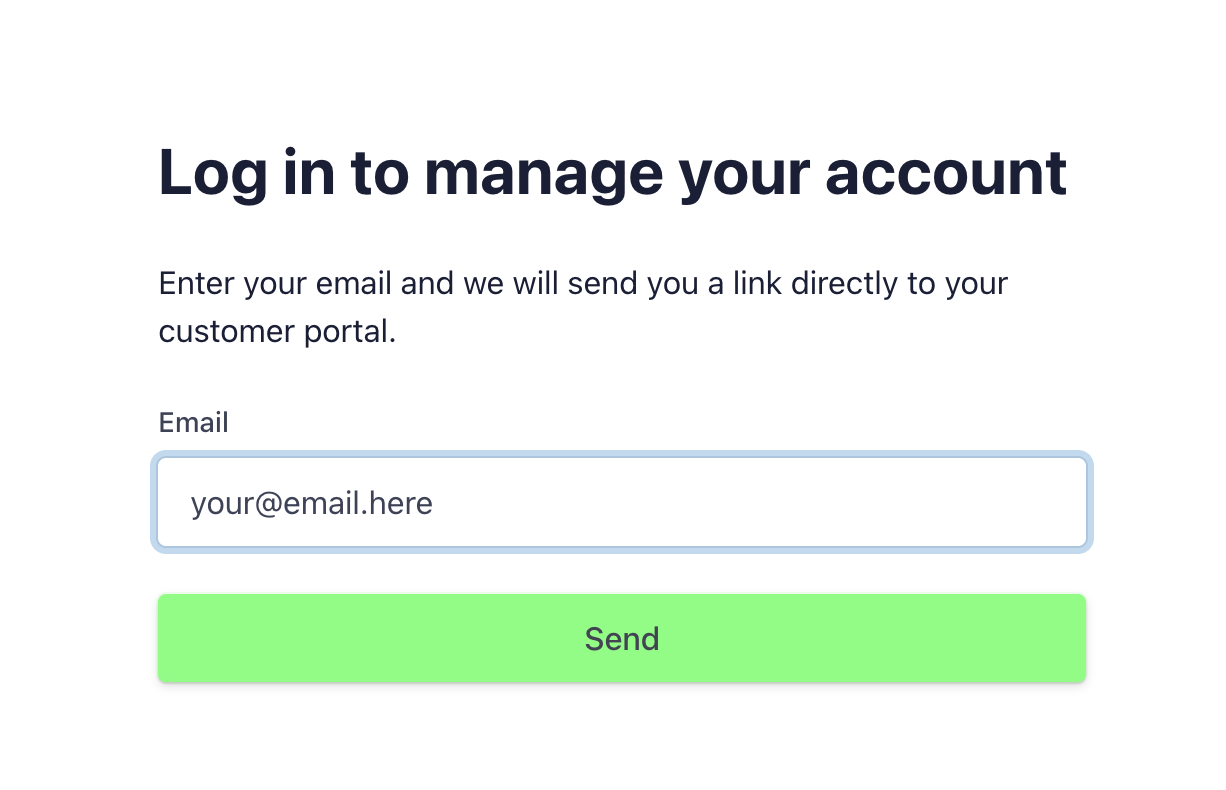This screenshot has width=1226, height=790.
Task: Click the Email label above the field
Action: click(193, 422)
